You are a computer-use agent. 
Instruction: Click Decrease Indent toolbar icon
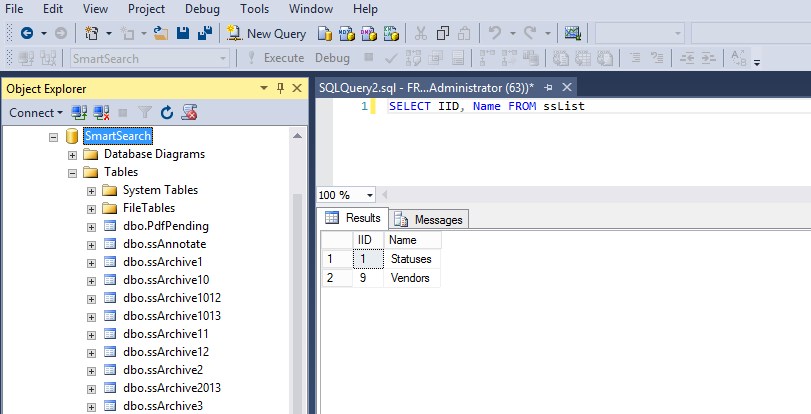click(687, 58)
